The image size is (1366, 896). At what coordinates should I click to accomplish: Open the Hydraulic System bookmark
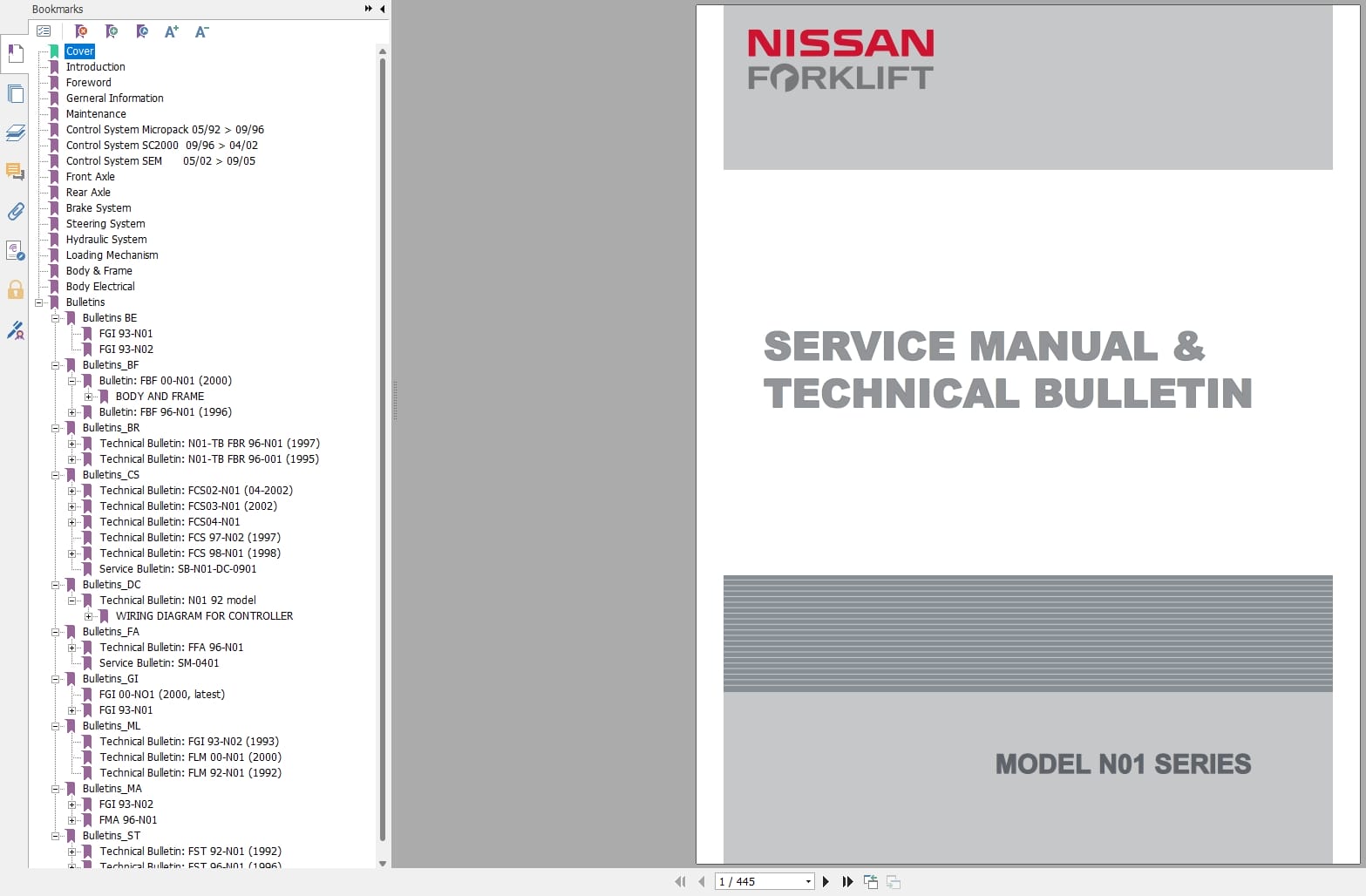[x=106, y=240]
